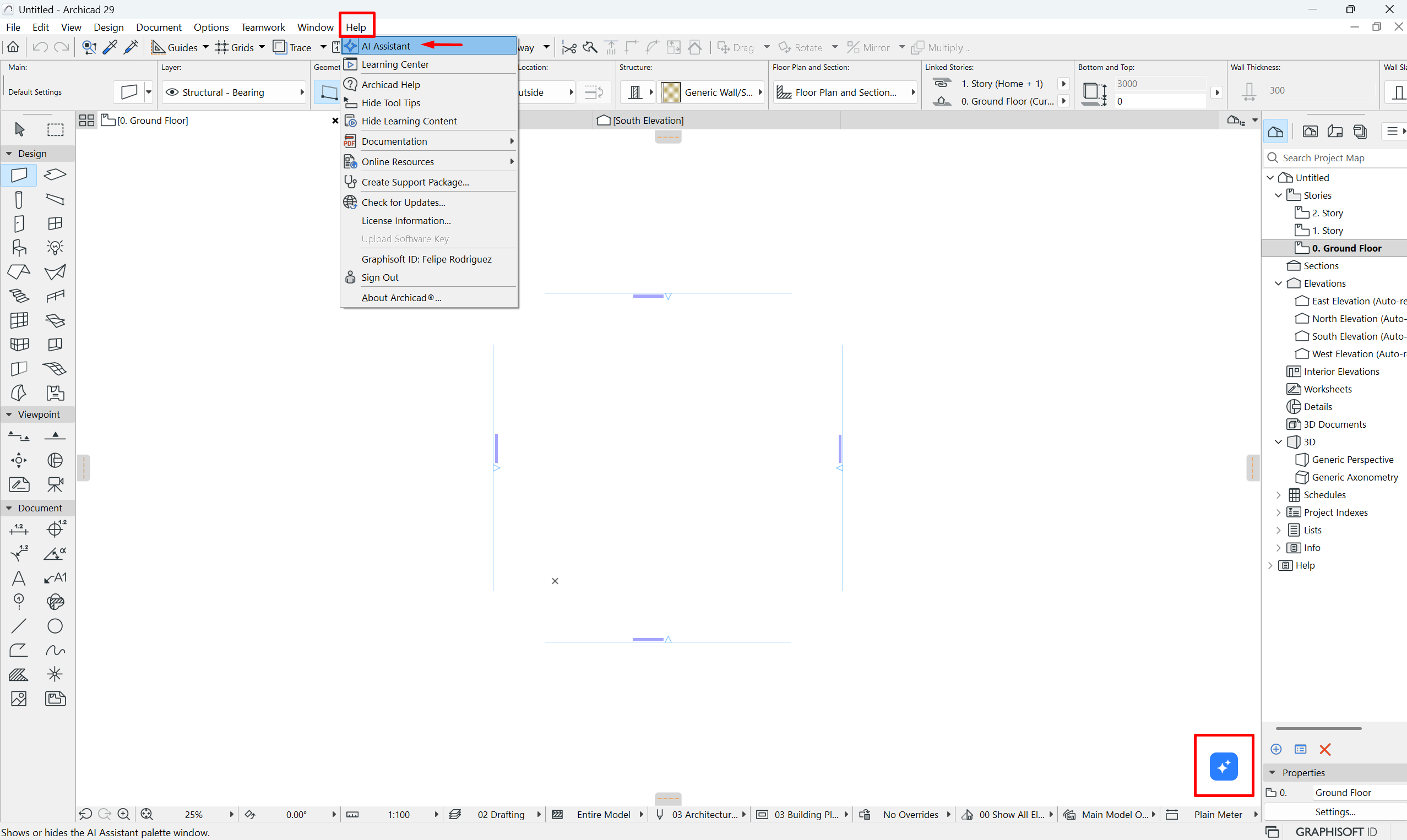Viewport: 1407px width, 840px height.
Task: Toggle the Trace reference button
Action: click(x=293, y=47)
